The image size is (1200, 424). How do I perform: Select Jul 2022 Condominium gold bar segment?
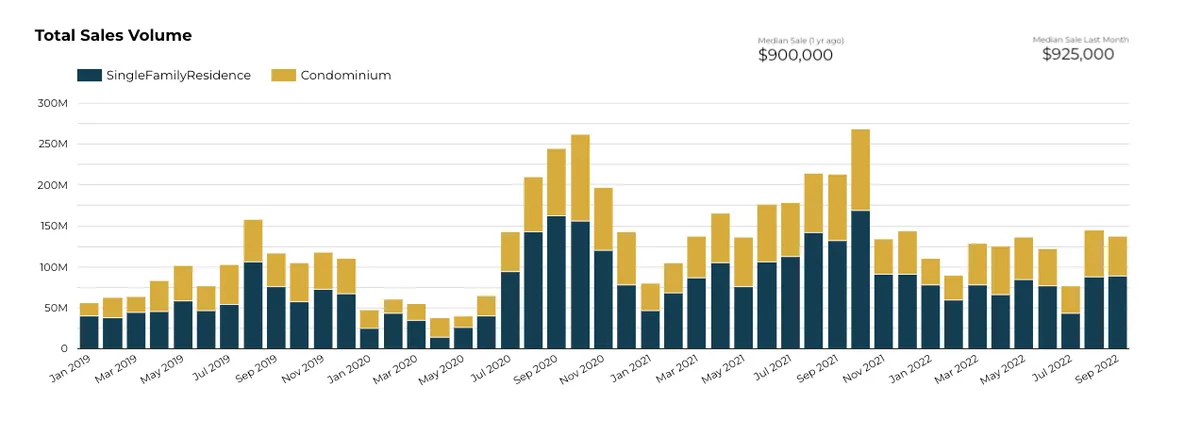click(1071, 300)
